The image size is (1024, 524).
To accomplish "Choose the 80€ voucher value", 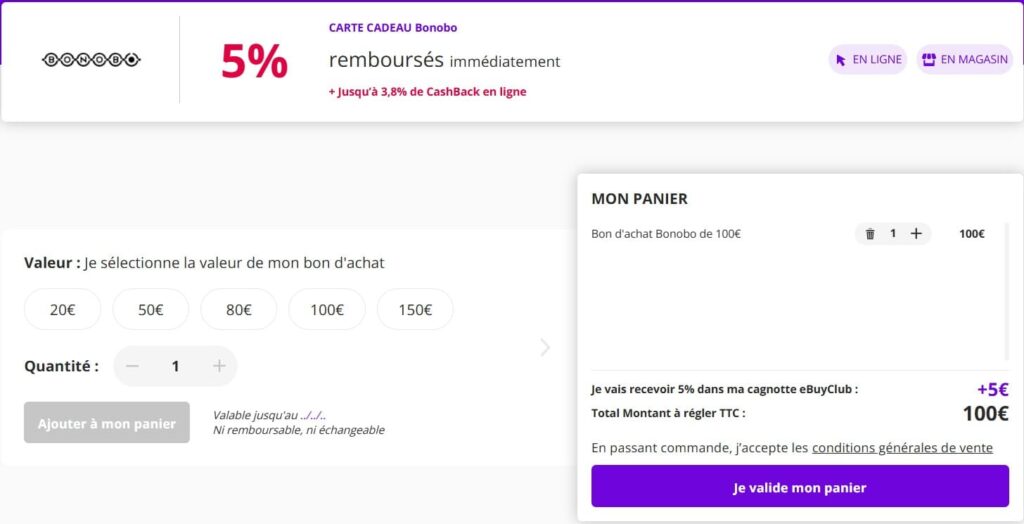I will [238, 310].
